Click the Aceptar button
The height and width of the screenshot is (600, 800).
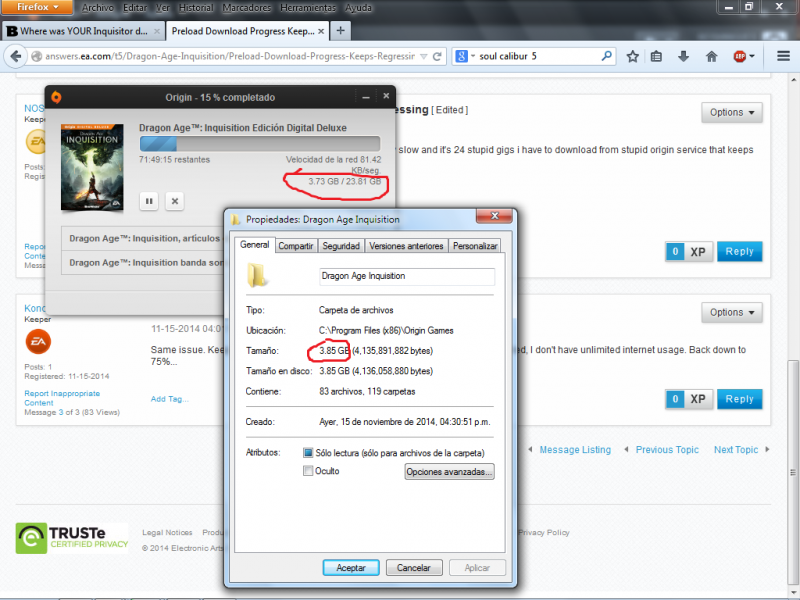(351, 567)
